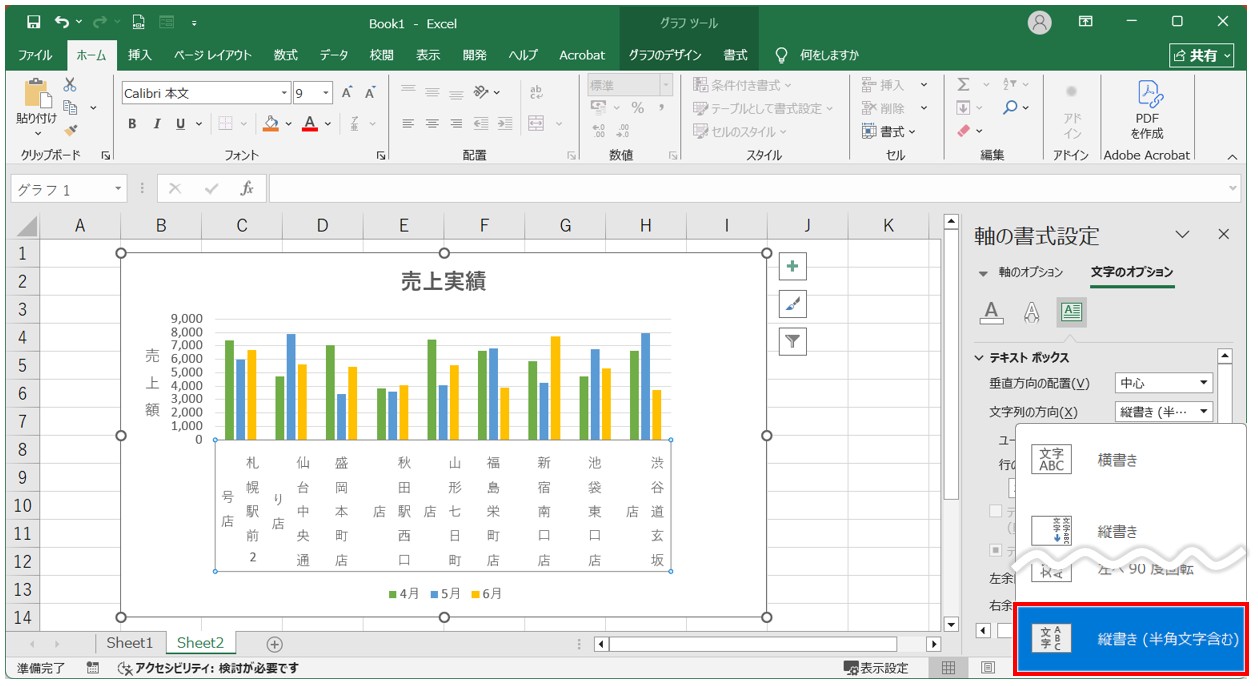Click the Find & Select magnifier
This screenshot has height=686, width=1258.
pos(1011,108)
